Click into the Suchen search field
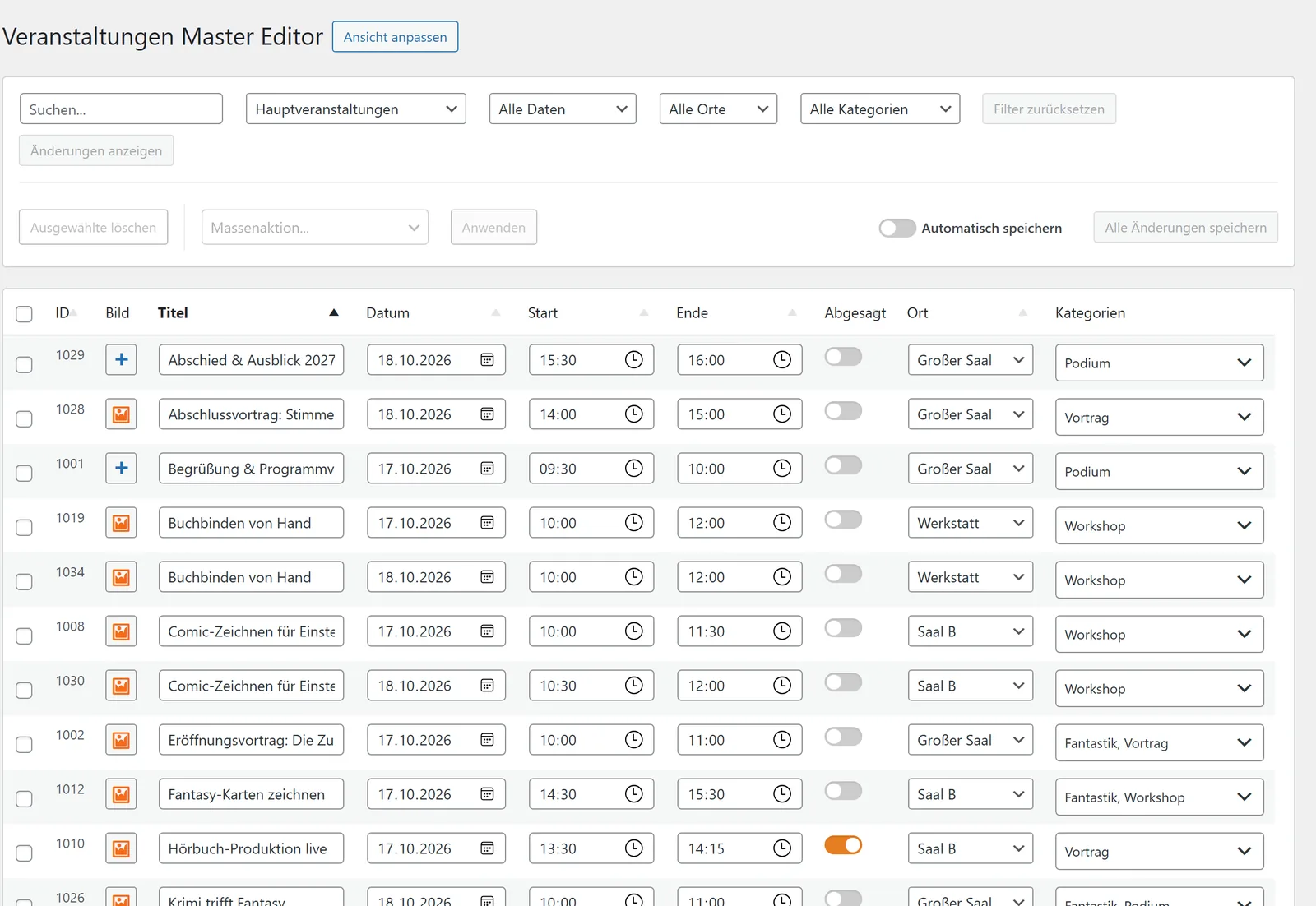Viewport: 1316px width, 906px height. point(121,109)
